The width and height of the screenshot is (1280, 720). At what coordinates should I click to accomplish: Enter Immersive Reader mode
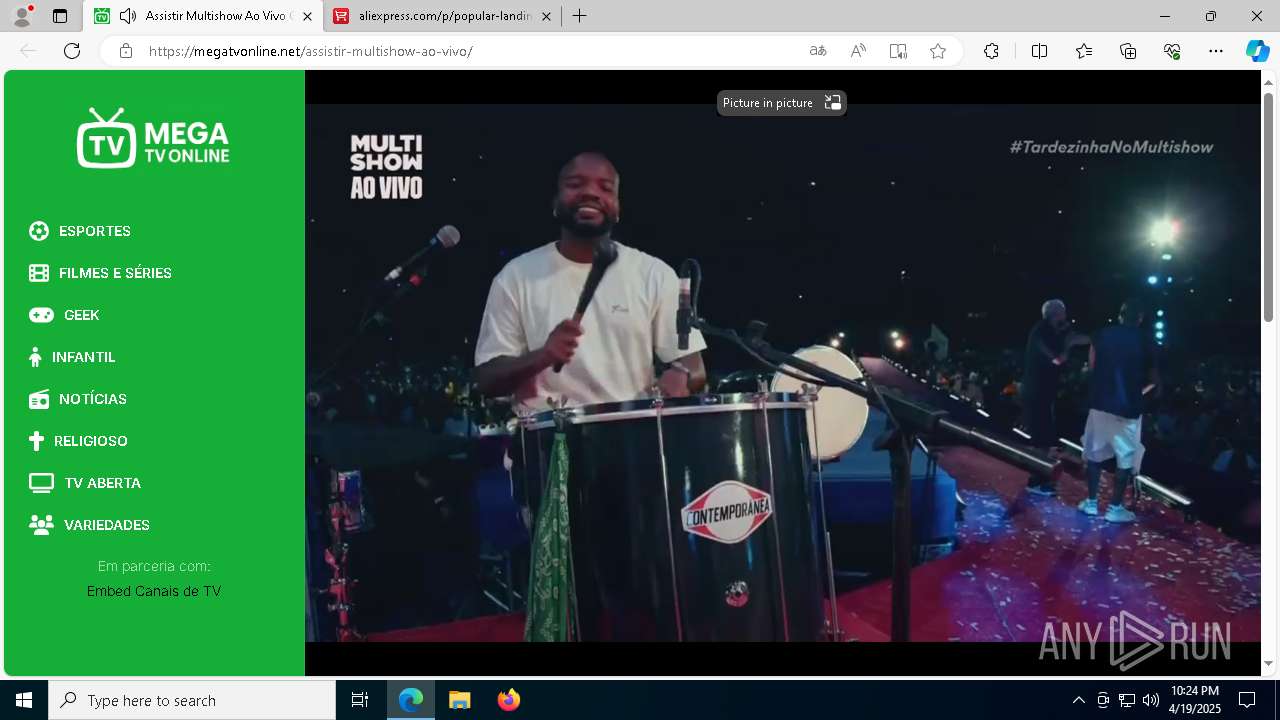click(898, 51)
